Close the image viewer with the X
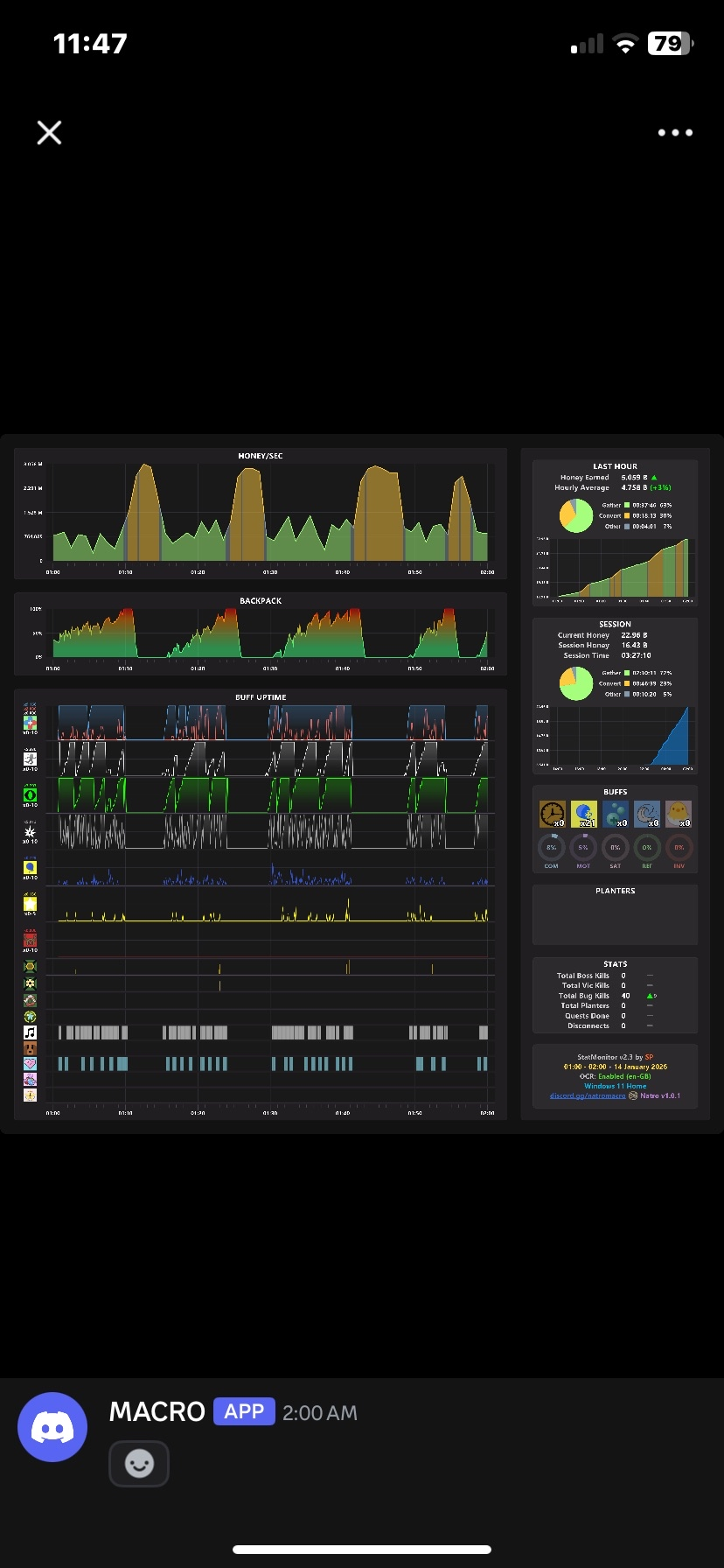Image resolution: width=724 pixels, height=1568 pixels. click(49, 132)
